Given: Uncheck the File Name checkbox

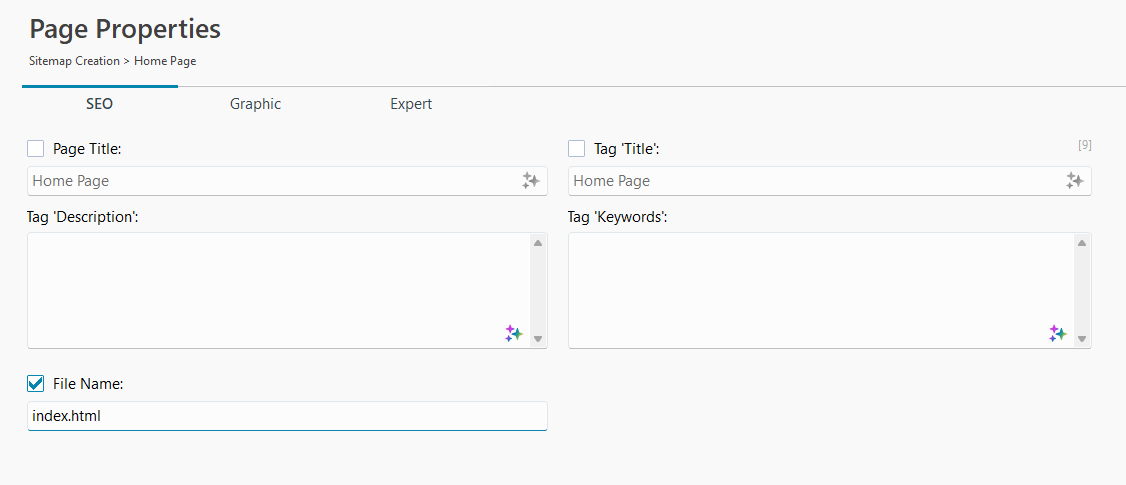Looking at the screenshot, I should pos(36,384).
